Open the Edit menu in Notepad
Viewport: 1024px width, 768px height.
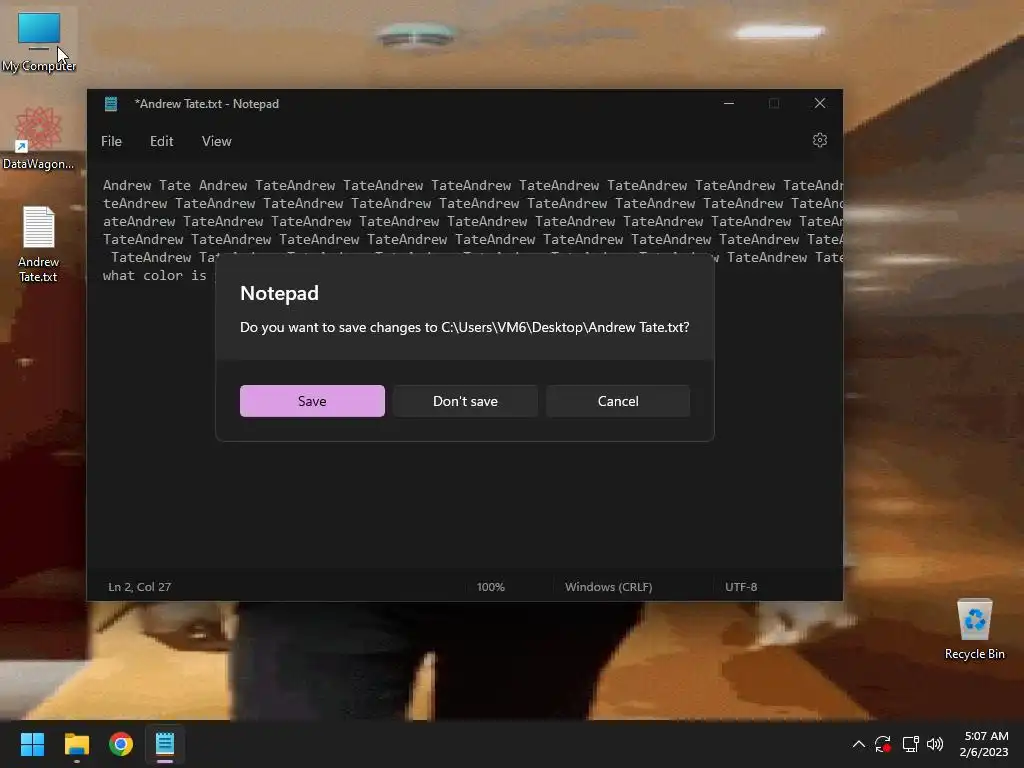pos(161,141)
